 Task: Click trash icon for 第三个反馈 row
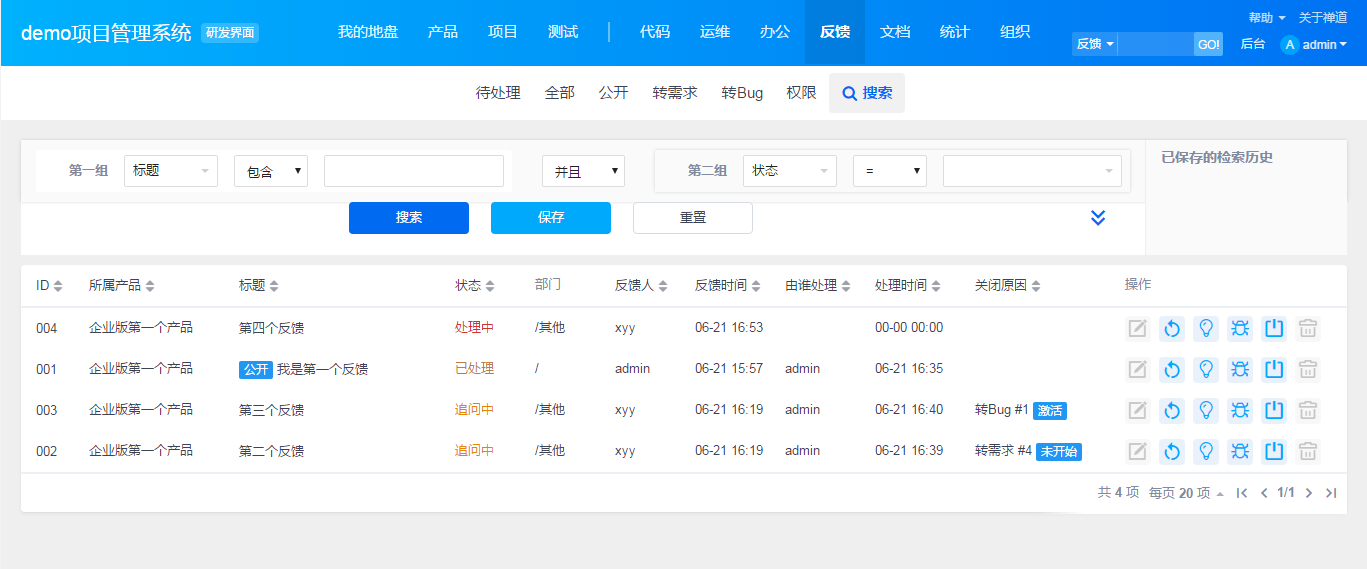(1307, 410)
